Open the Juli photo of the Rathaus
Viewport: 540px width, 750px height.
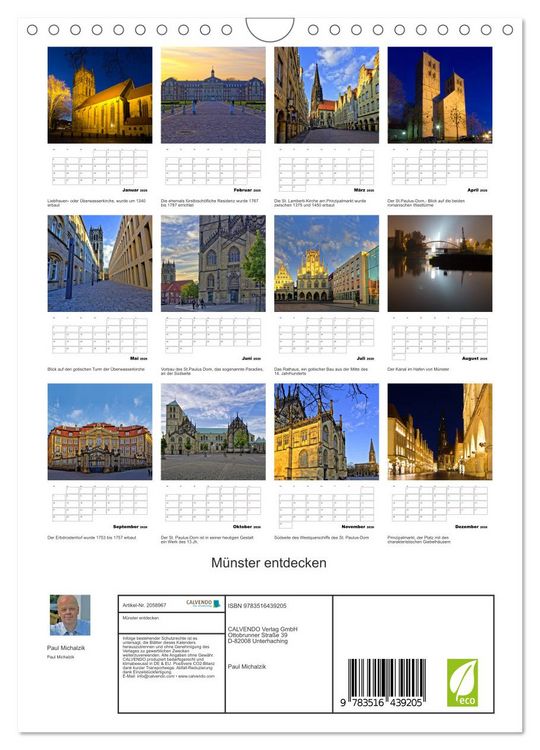pos(327,263)
